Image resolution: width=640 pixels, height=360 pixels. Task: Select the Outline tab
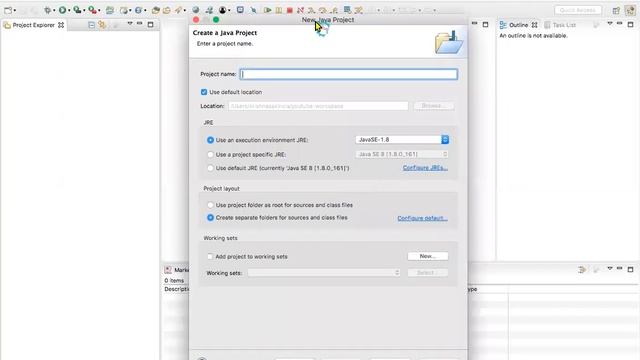518,25
